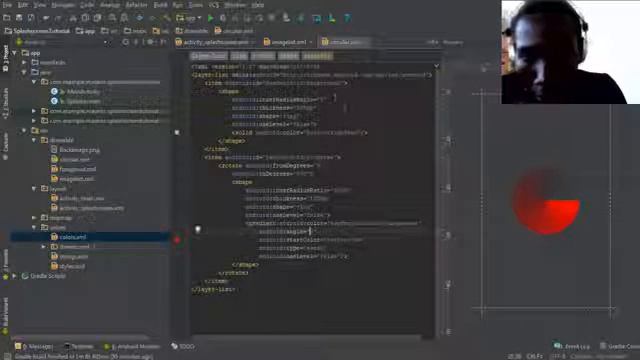This screenshot has height=360, width=640.
Task: Click SplashscreenTutorial breadcrumb
Action: tap(37, 31)
